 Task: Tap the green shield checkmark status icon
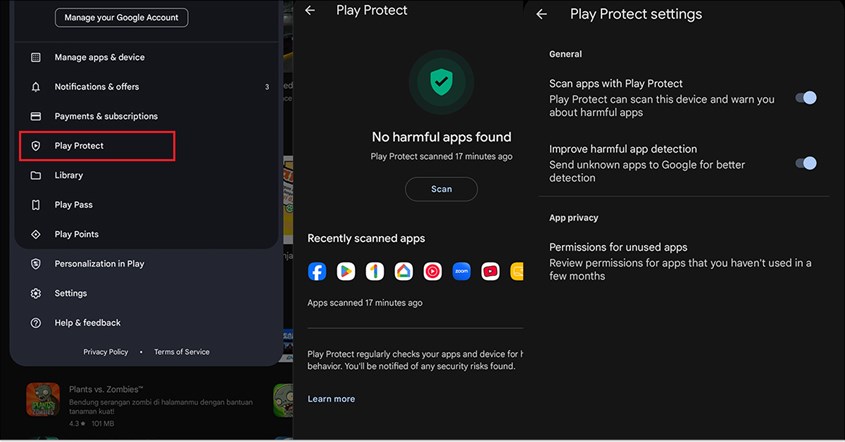[x=441, y=82]
